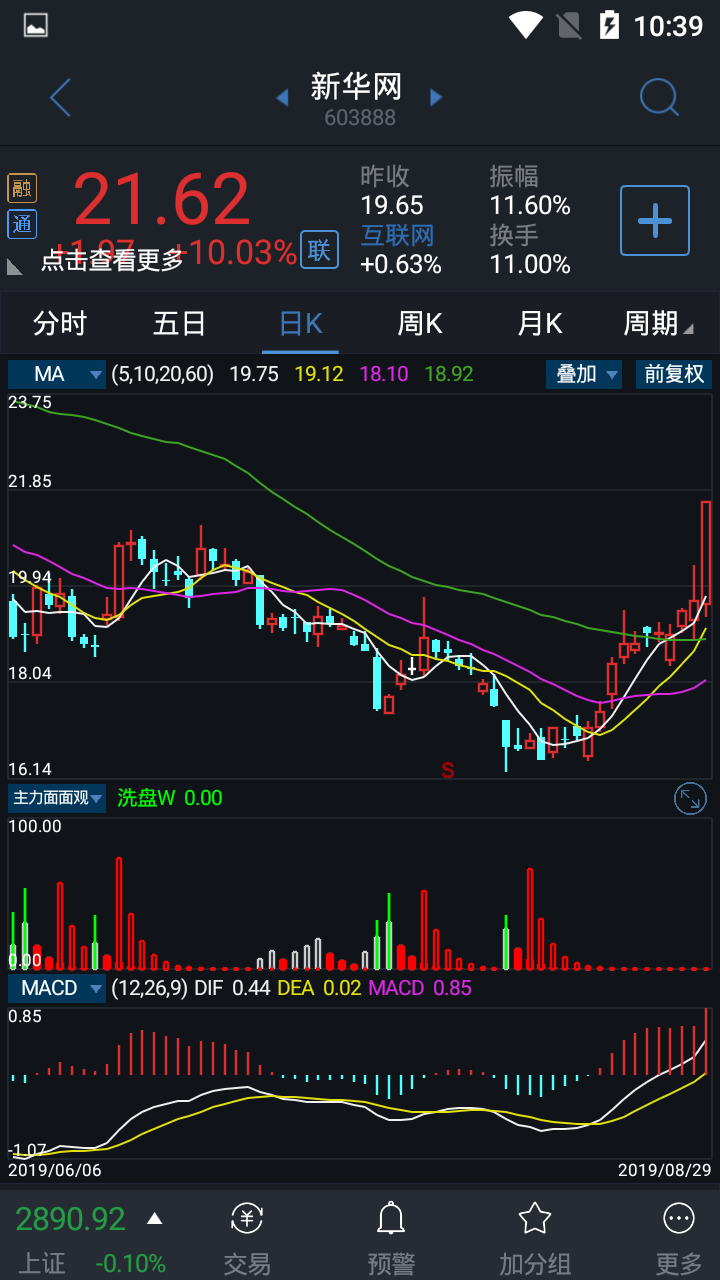Expand chart to fullscreen with arrows icon

690,798
